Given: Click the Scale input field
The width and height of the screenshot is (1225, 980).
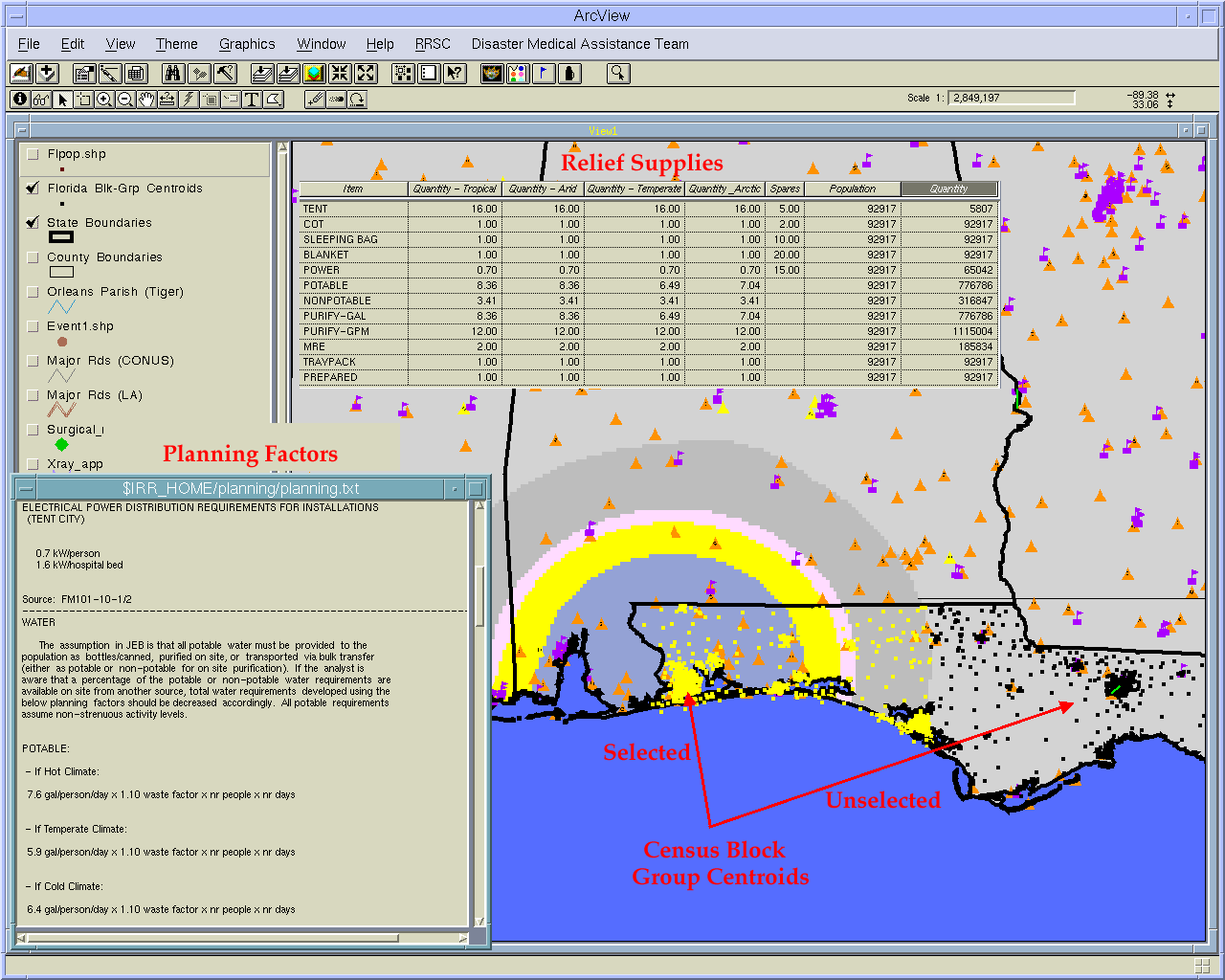Looking at the screenshot, I should pos(1012,98).
